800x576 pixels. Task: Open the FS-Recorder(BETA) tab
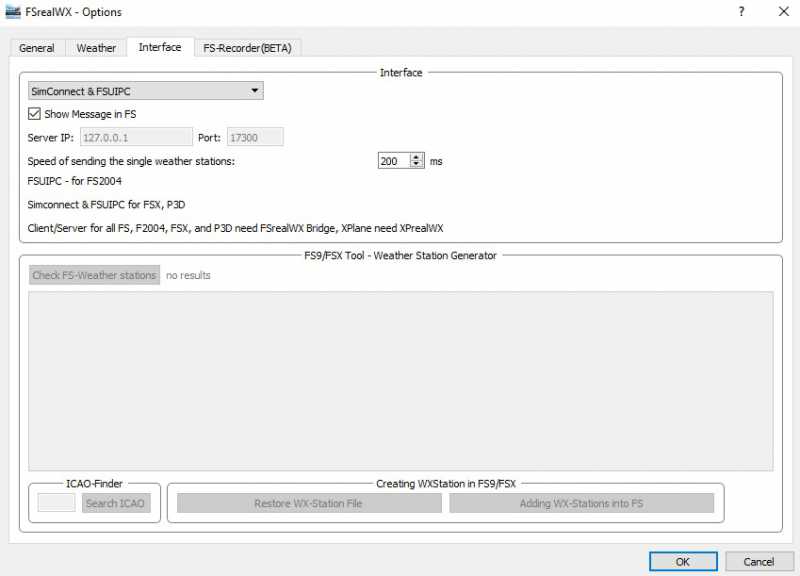point(247,48)
